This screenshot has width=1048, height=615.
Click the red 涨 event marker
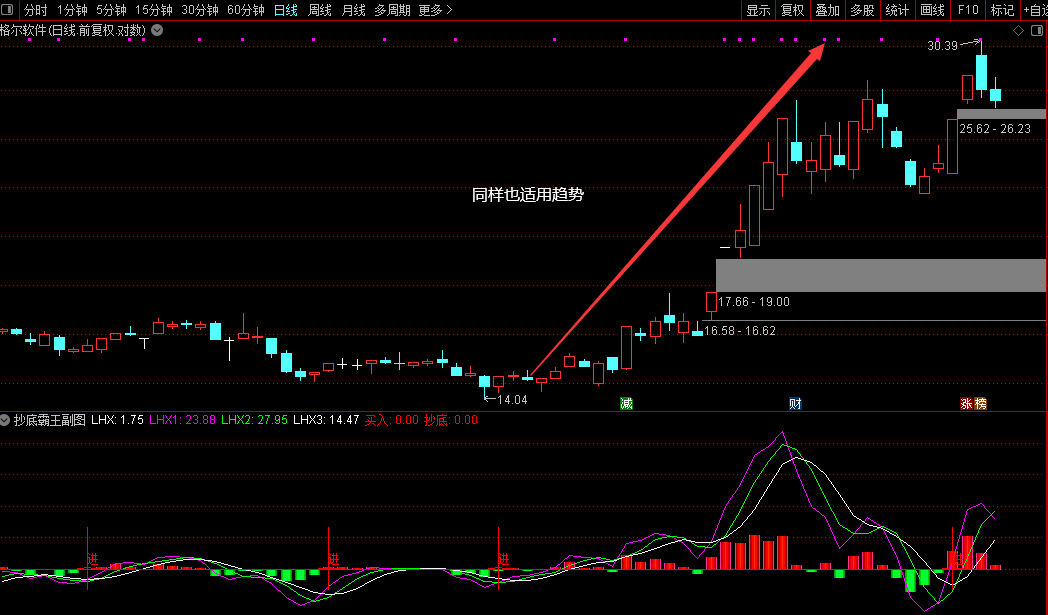[966, 403]
